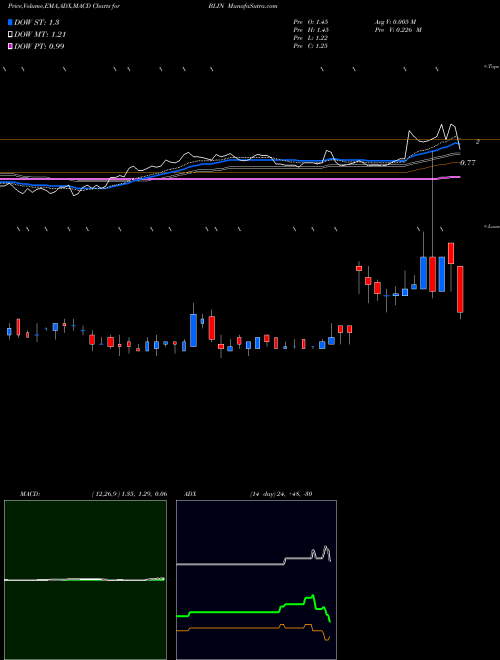Click the 'ADX' panel title
This screenshot has height=660, width=500.
click(190, 494)
